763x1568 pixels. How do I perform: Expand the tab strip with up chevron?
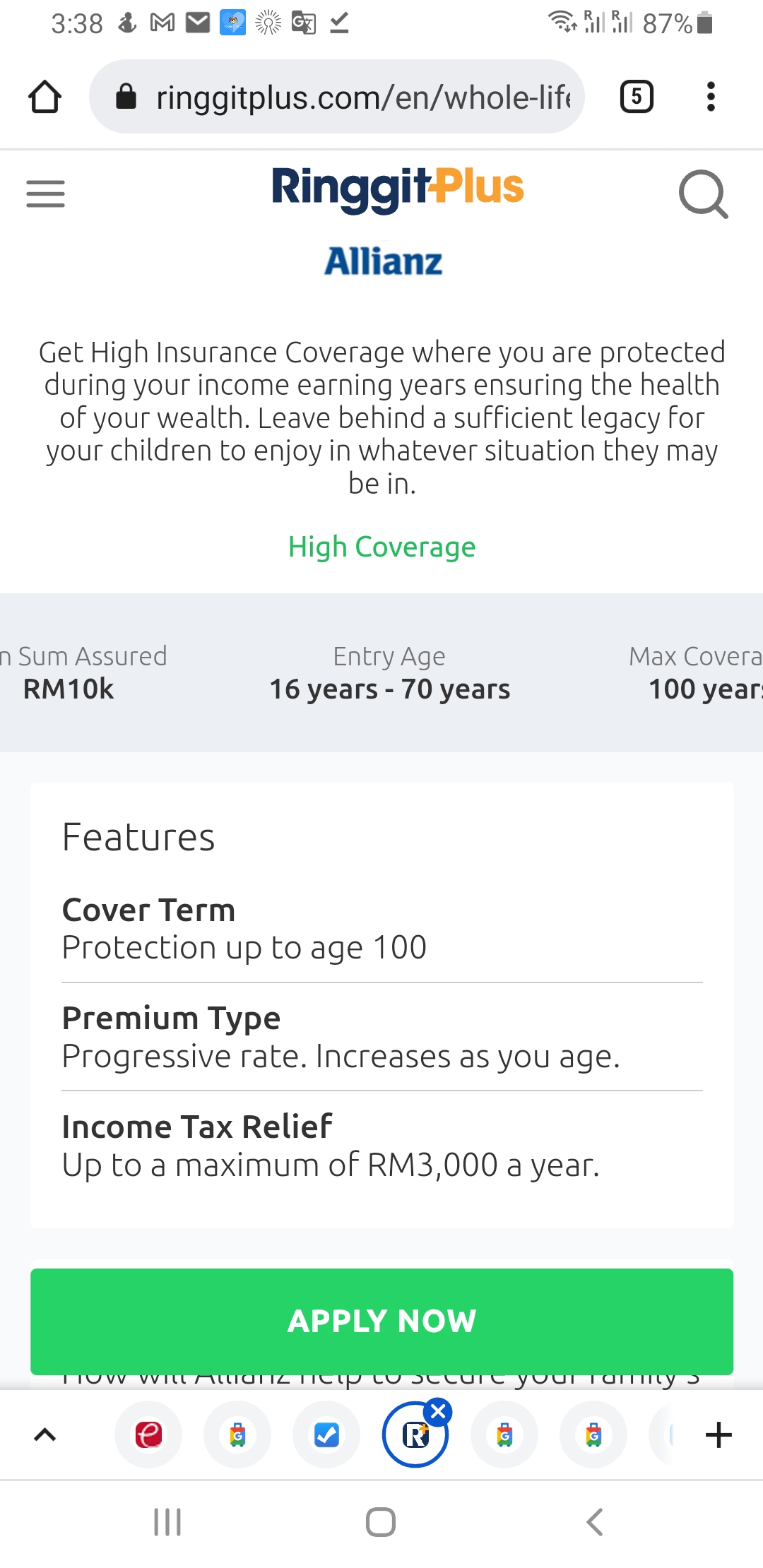tap(45, 1435)
